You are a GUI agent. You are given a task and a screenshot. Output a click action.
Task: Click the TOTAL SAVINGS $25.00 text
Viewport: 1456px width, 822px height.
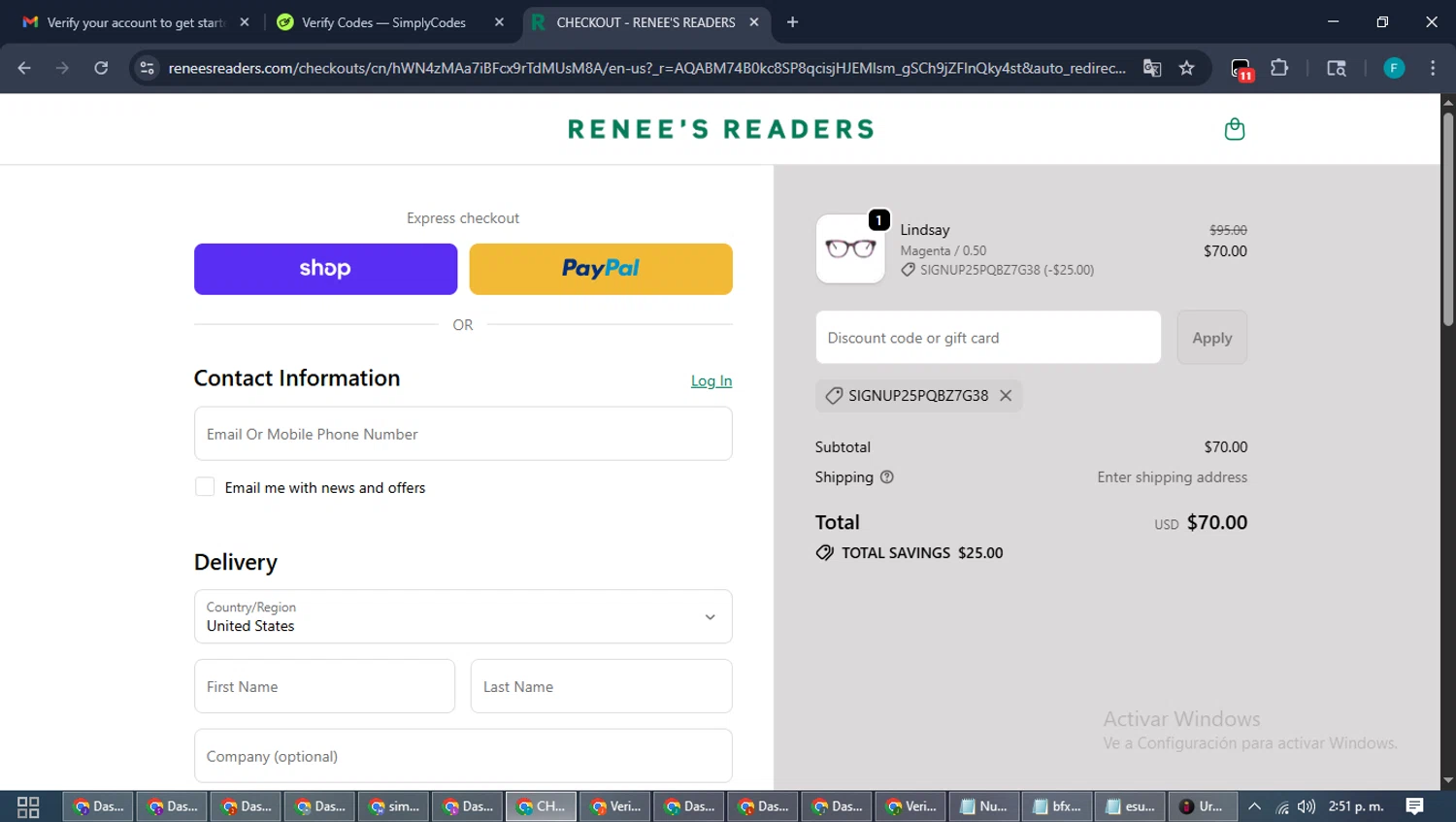[922, 553]
